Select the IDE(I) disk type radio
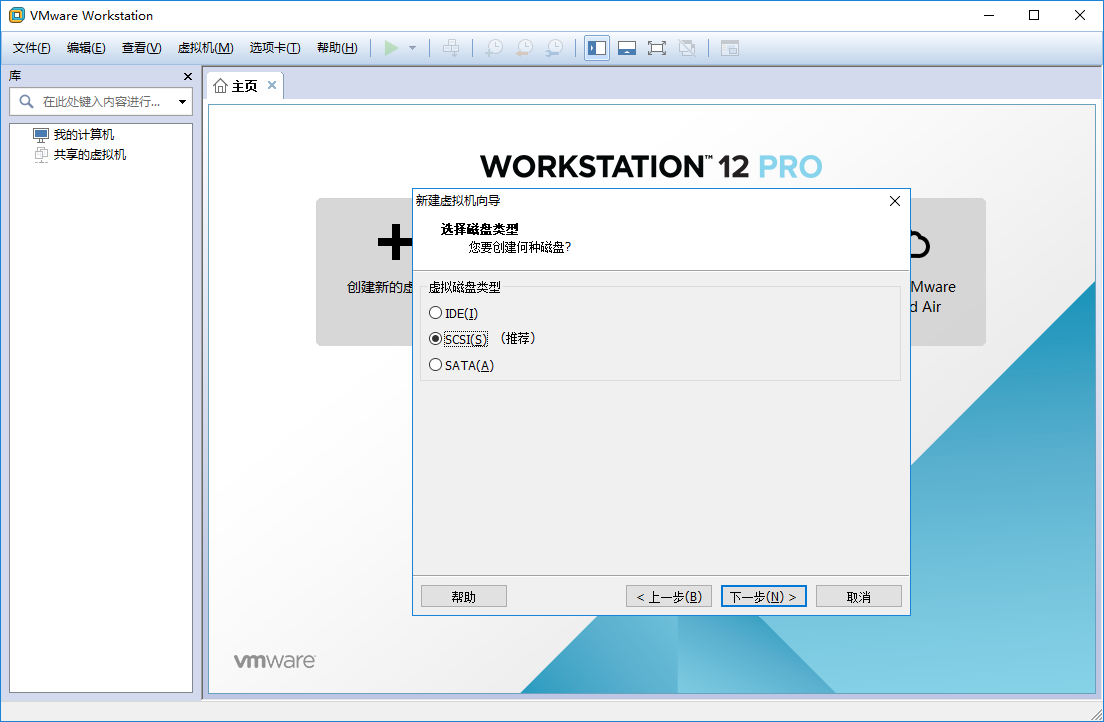Viewport: 1104px width, 722px height. 435,313
